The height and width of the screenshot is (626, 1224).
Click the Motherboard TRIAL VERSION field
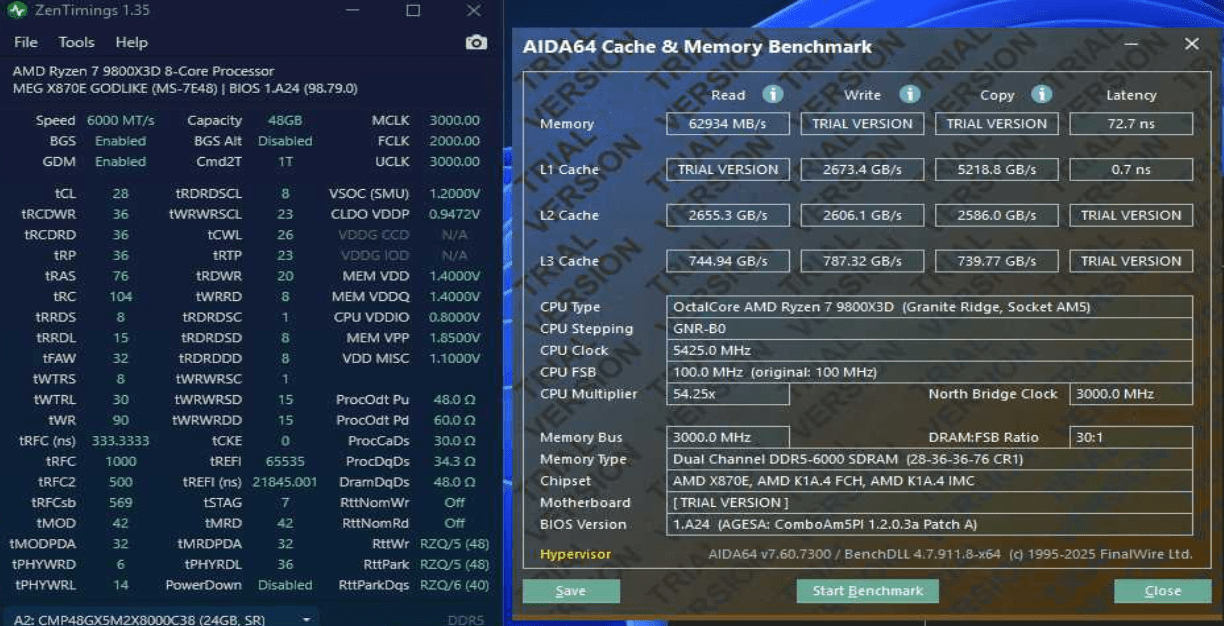coord(929,503)
